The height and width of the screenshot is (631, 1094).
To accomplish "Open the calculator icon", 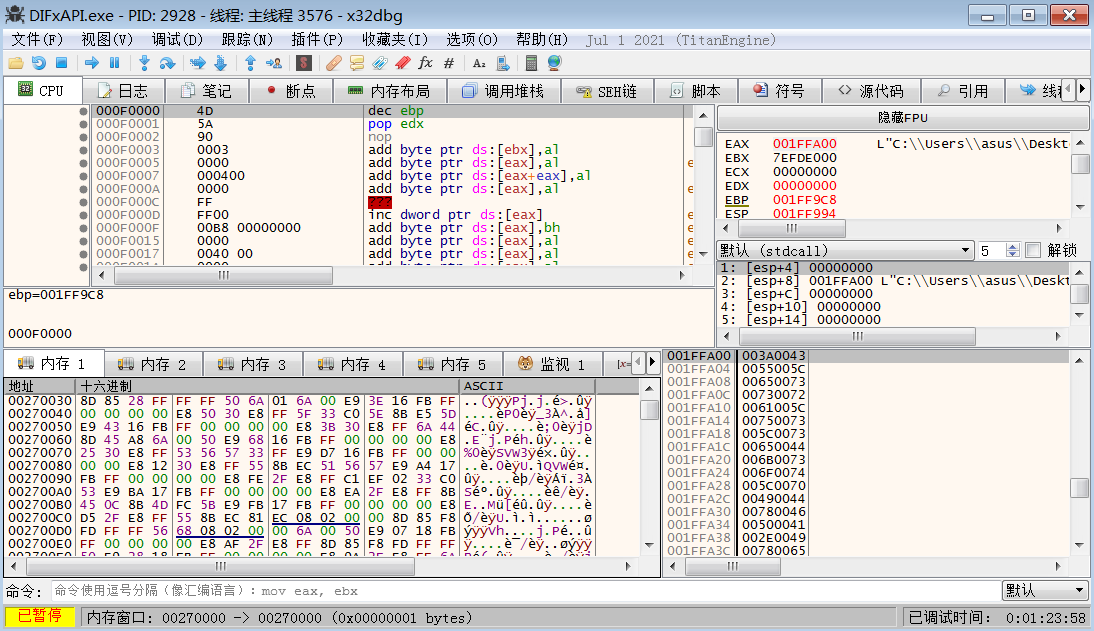I will click(x=531, y=63).
